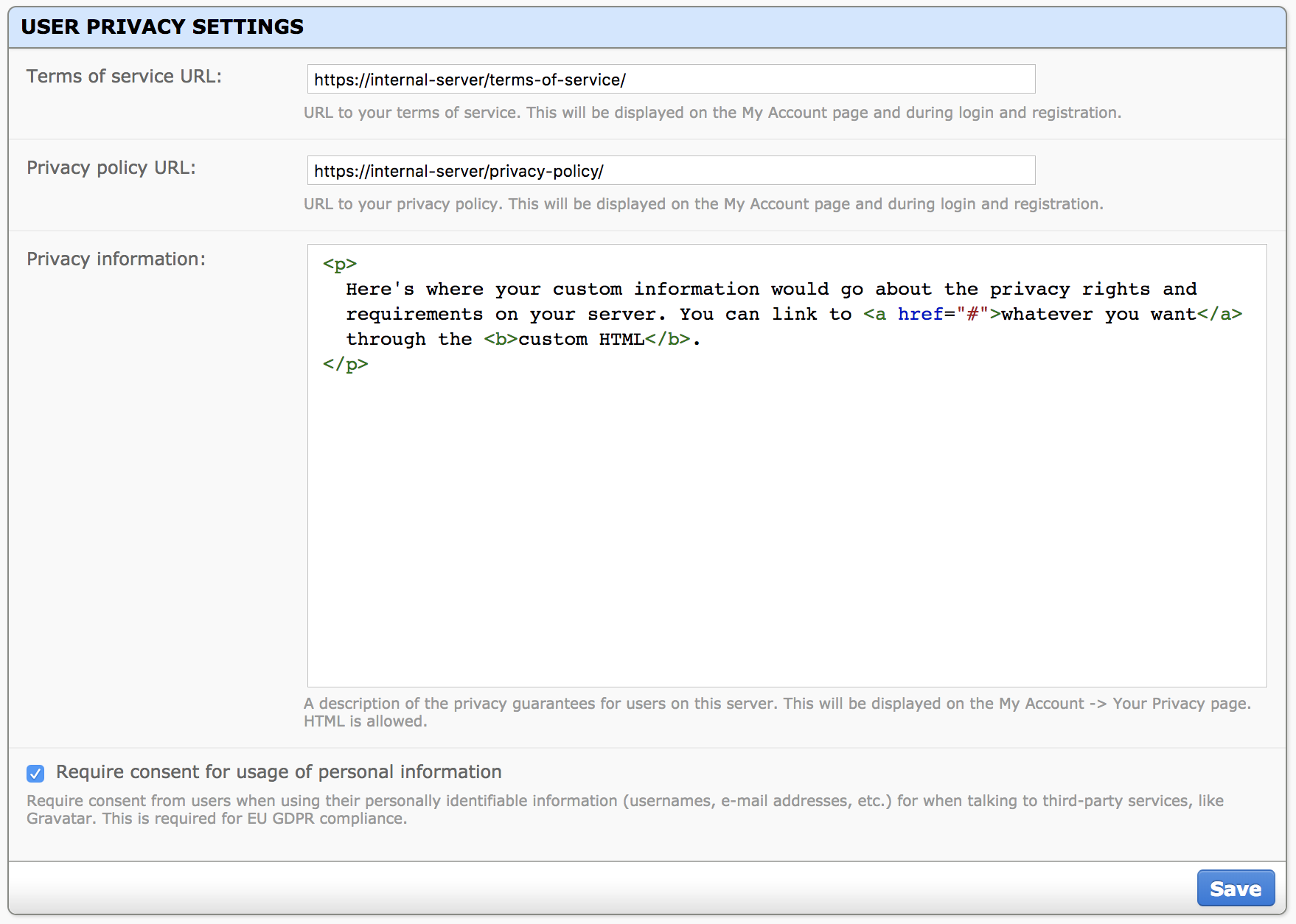This screenshot has height=924, width=1296.
Task: Click inside the Privacy information HTML editor
Action: (x=787, y=466)
